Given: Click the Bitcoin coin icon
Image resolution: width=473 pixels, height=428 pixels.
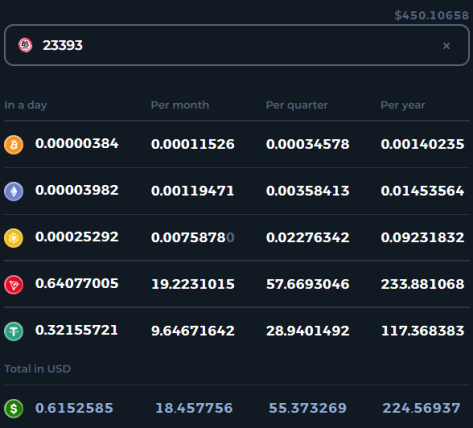Looking at the screenshot, I should [x=14, y=145].
